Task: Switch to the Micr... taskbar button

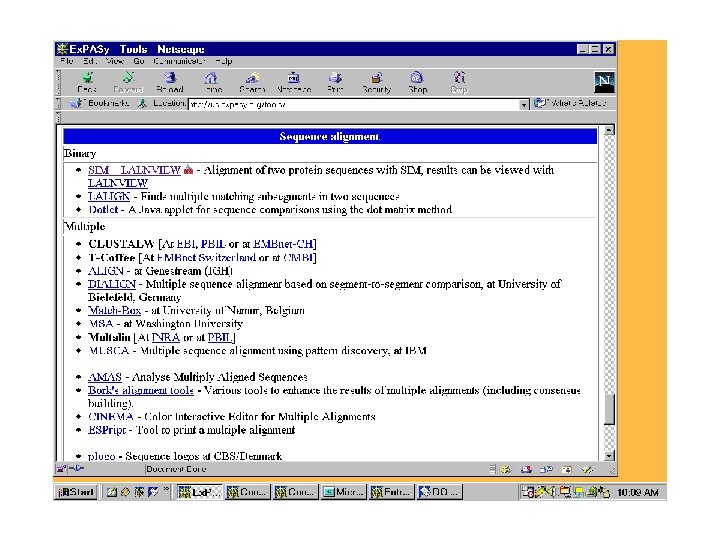Action: tap(343, 492)
